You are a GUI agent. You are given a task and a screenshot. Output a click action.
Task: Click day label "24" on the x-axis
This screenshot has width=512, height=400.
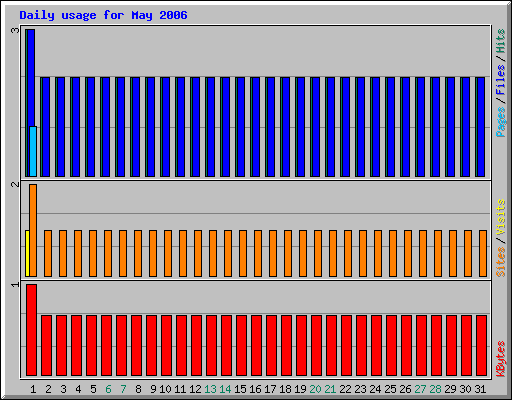[x=375, y=389]
